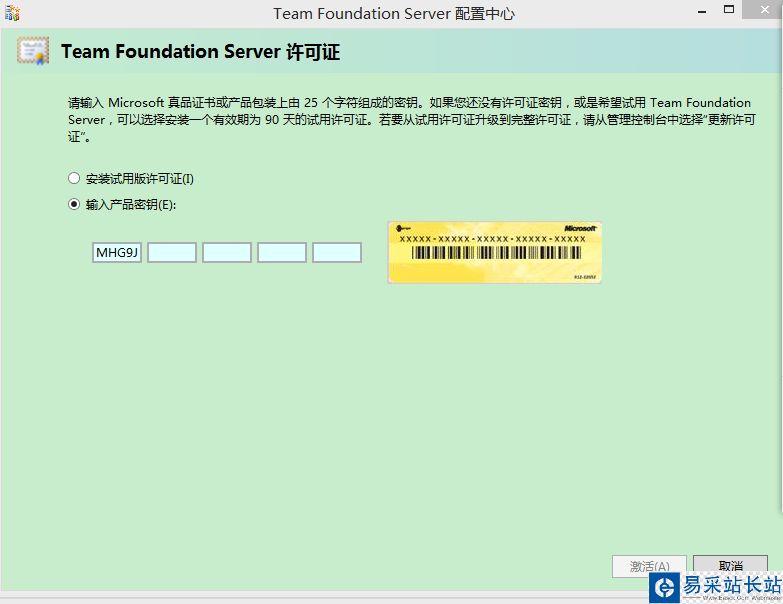783x604 pixels.
Task: Click the fourth product key field
Action: [x=282, y=253]
